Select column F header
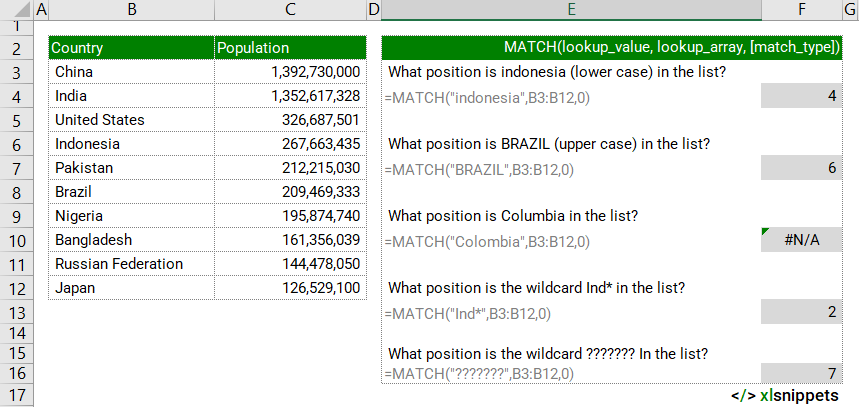The height and width of the screenshot is (407, 859). point(801,10)
